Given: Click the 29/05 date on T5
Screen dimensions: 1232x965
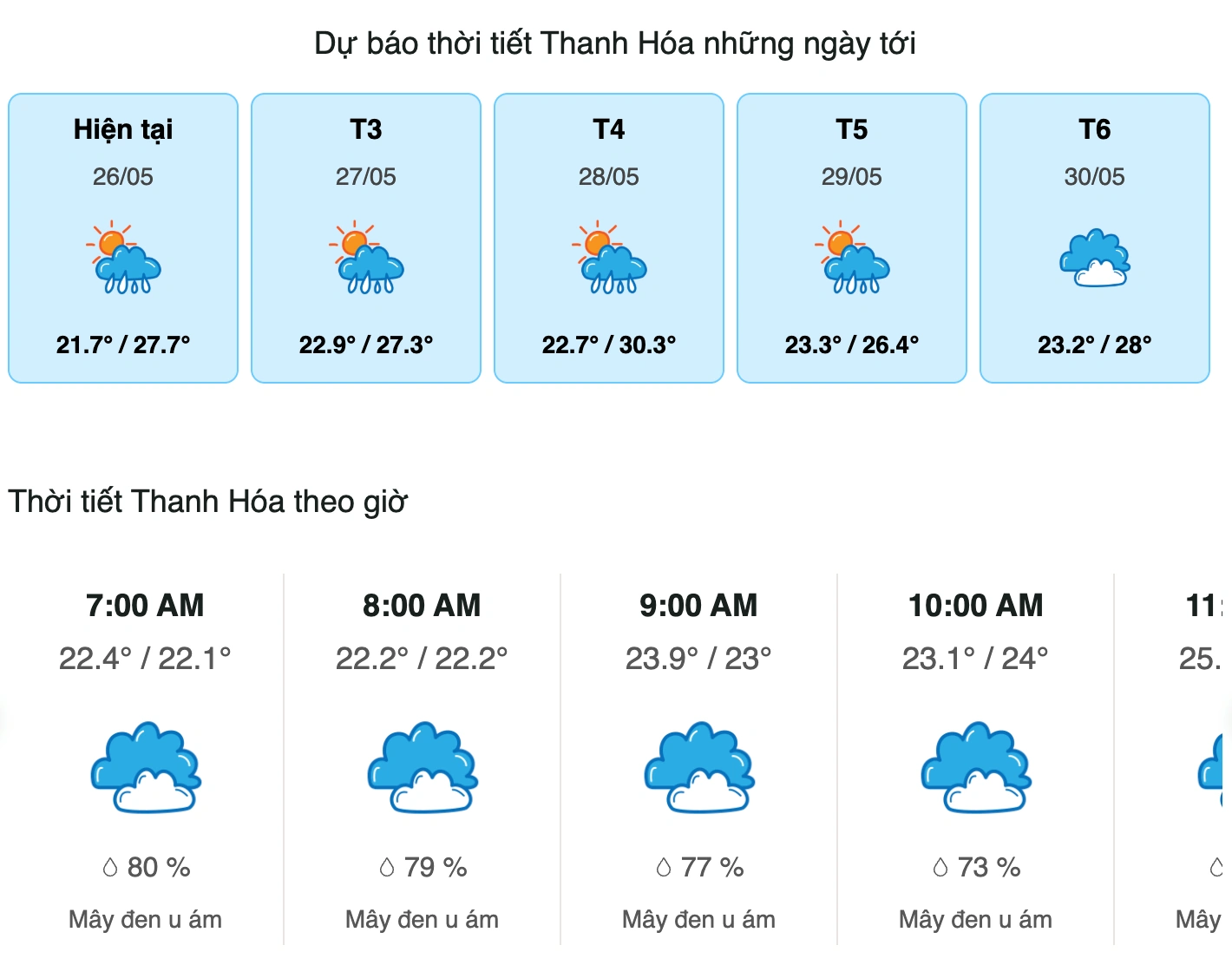Looking at the screenshot, I should tap(852, 177).
